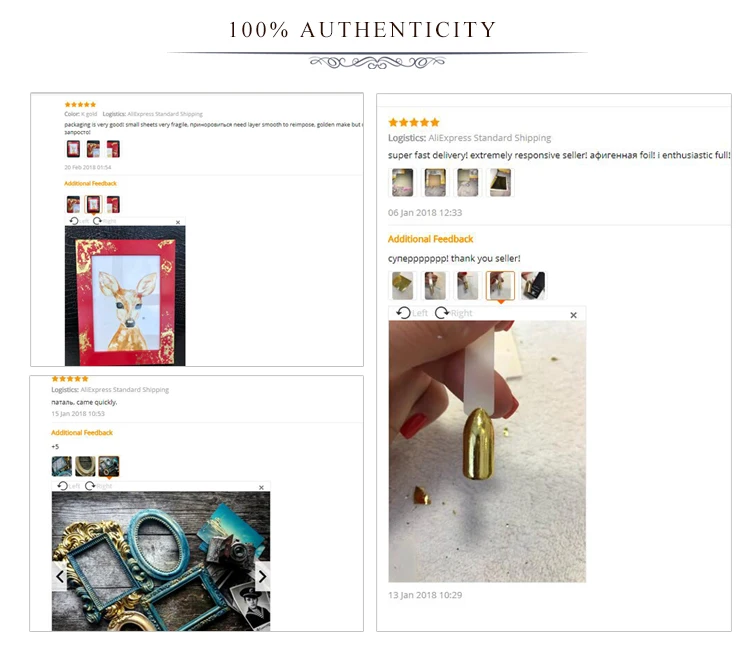The width and height of the screenshot is (750, 649).
Task: Close the deer picture viewer
Action: [x=178, y=222]
